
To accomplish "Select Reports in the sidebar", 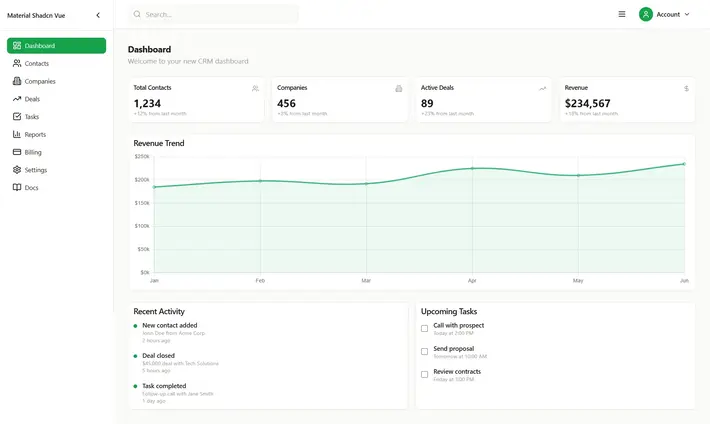I will point(56,134).
